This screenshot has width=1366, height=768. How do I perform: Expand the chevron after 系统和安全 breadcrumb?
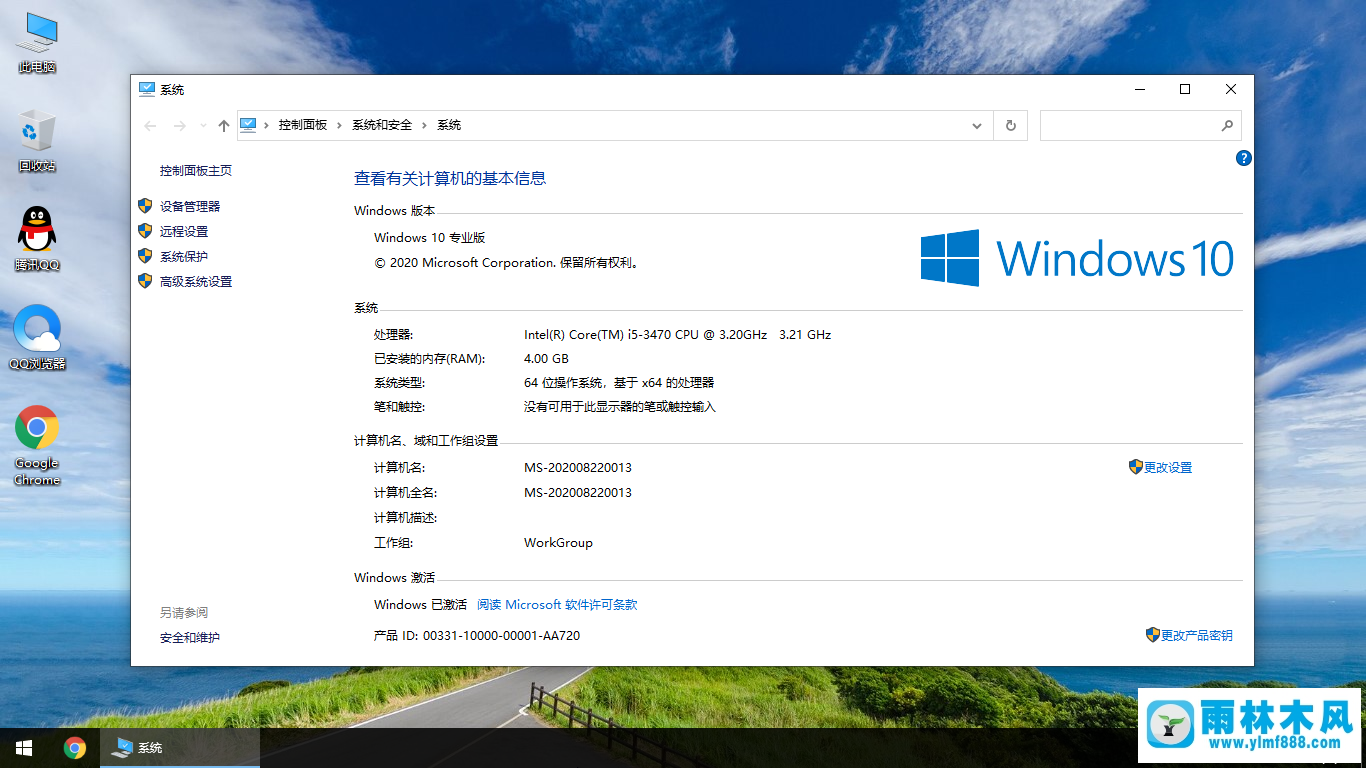425,125
